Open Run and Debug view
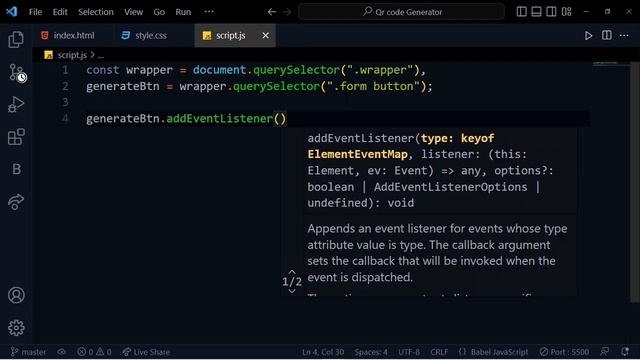The image size is (640, 360). click(x=16, y=104)
